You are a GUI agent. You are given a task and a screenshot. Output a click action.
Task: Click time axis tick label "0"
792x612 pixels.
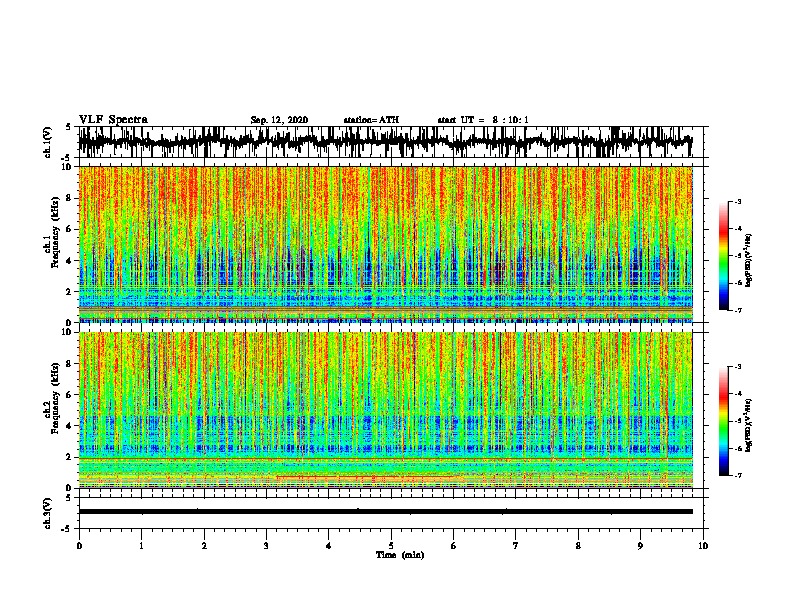79,546
